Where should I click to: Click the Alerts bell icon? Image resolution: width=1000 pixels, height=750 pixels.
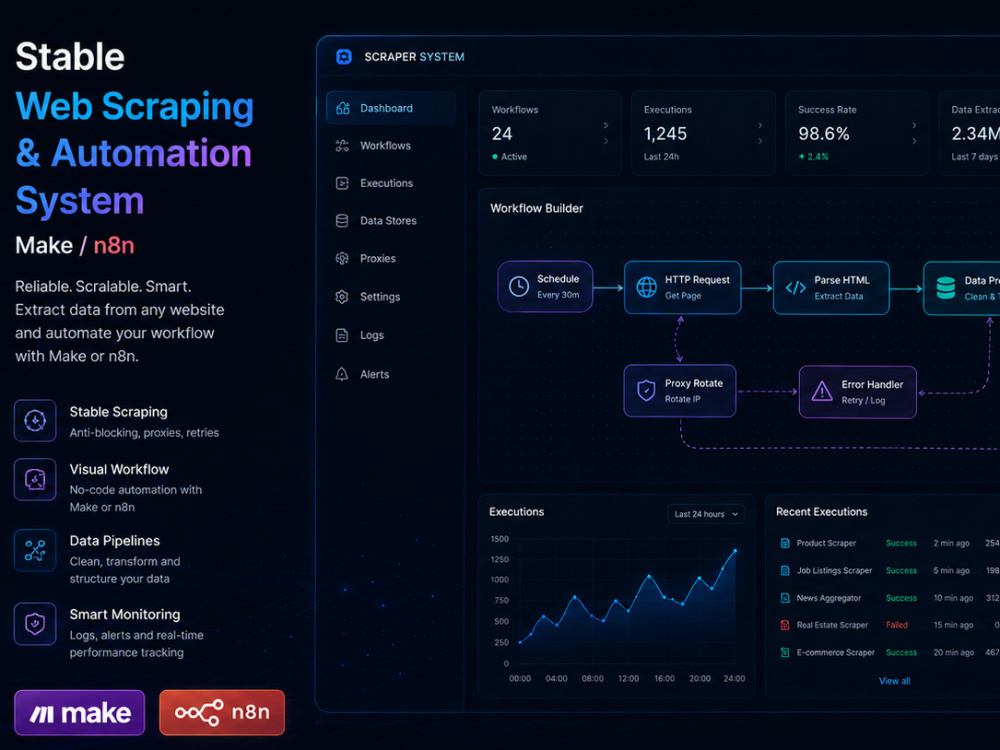click(342, 374)
